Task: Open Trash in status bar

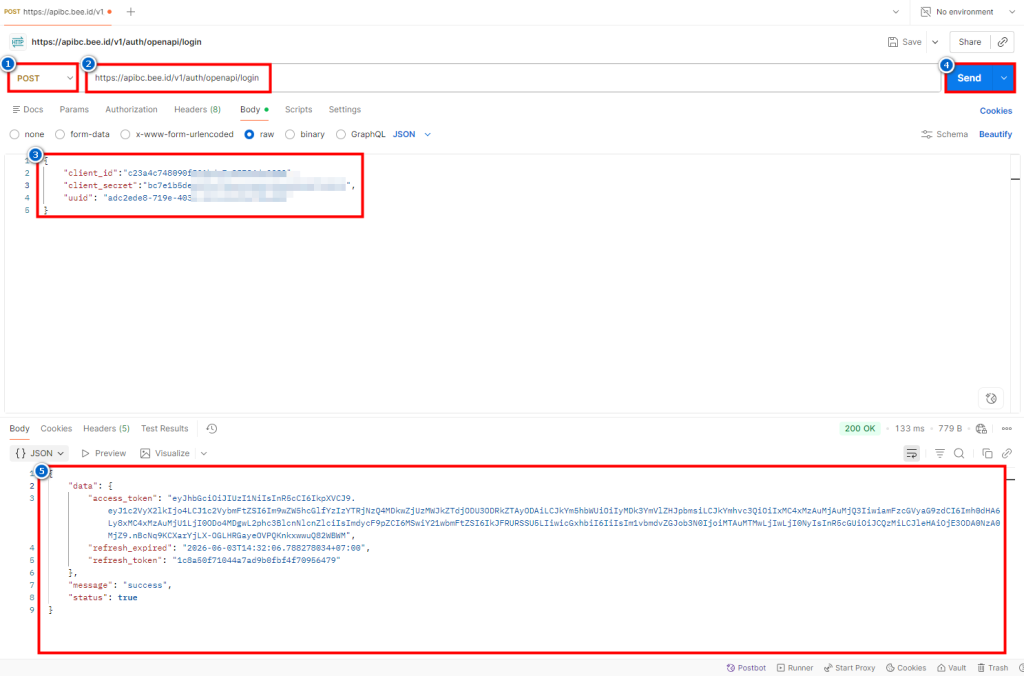Action: 993,668
